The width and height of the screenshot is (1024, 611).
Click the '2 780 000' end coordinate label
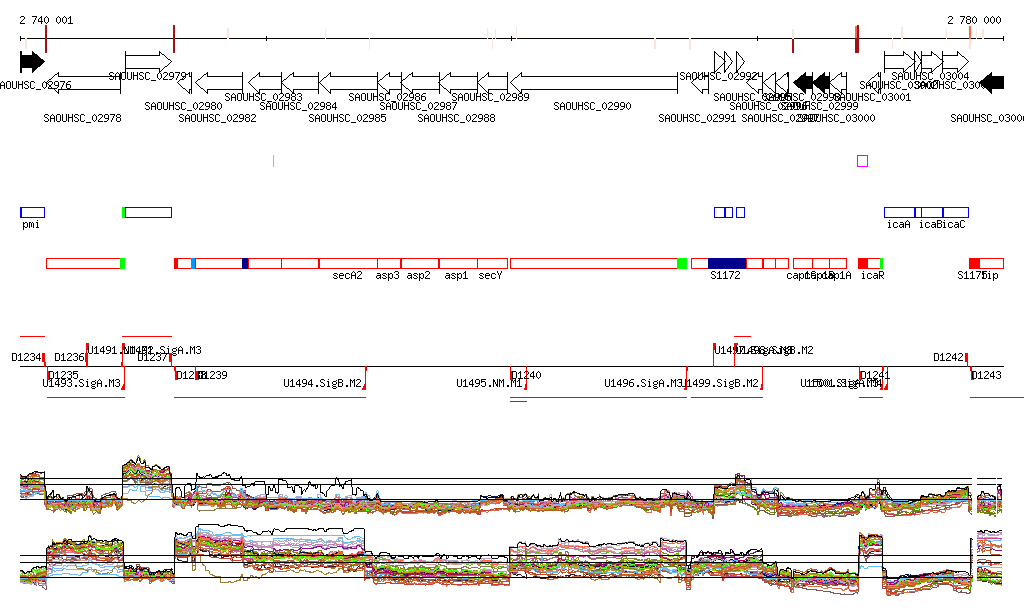[974, 20]
